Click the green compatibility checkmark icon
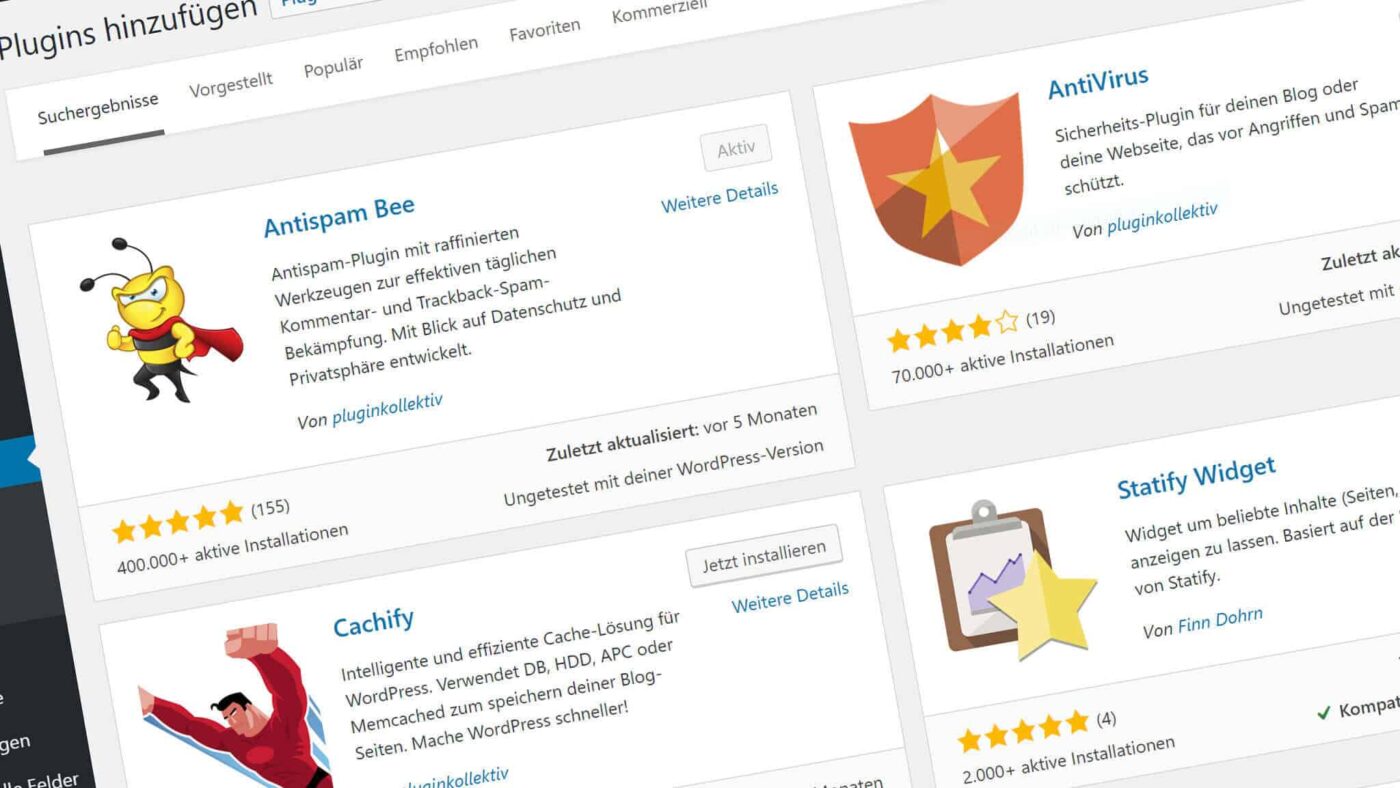The width and height of the screenshot is (1400, 788). [x=1323, y=713]
